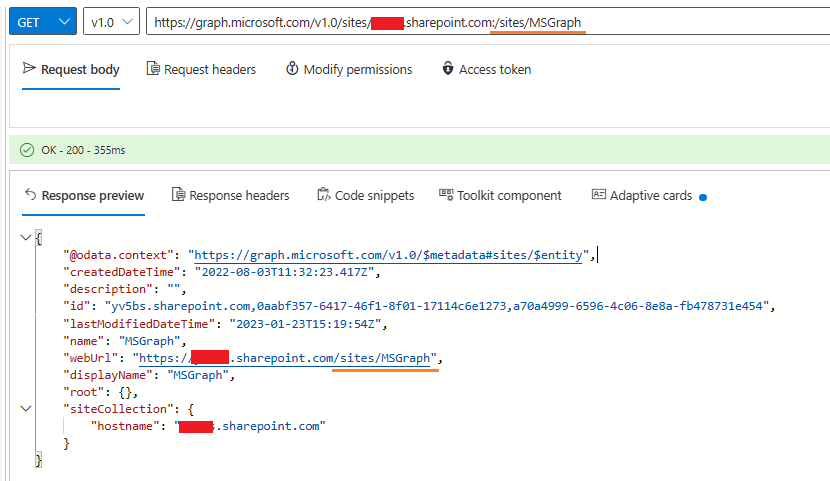Click the createdDateTime value 2022-08-03T11:32:23.417Z

pyautogui.click(x=284, y=272)
